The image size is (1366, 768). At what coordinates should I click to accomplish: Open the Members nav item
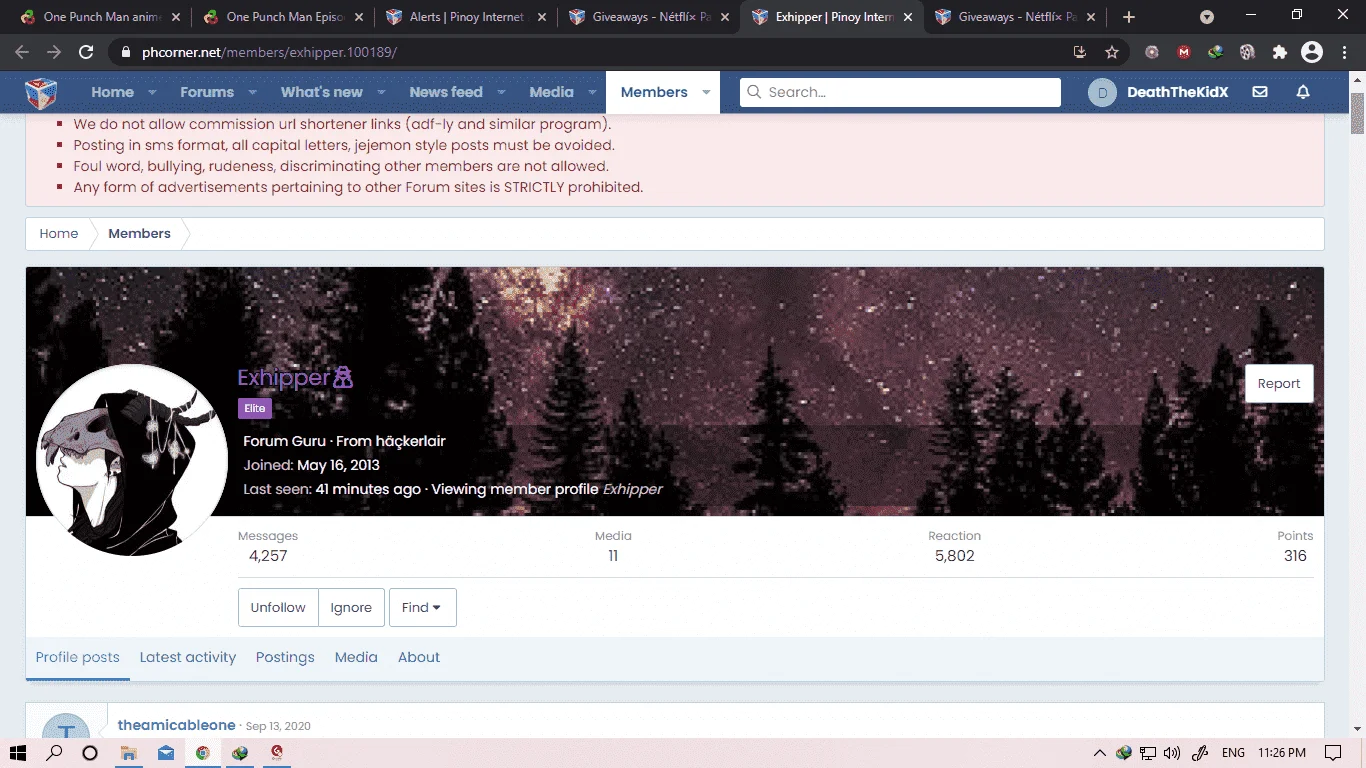click(x=654, y=92)
